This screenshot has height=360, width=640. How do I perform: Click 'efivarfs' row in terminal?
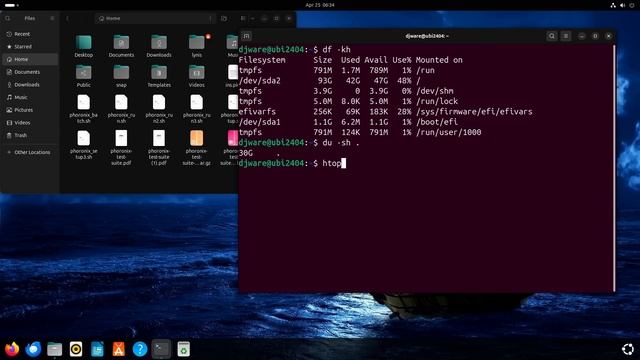pos(386,111)
